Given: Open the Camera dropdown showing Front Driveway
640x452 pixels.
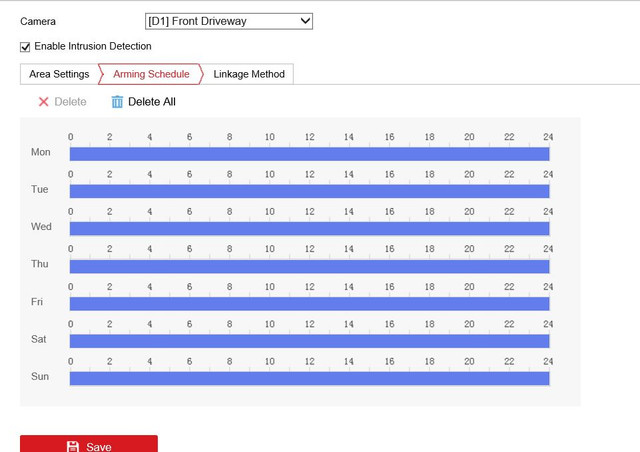Looking at the screenshot, I should point(229,21).
